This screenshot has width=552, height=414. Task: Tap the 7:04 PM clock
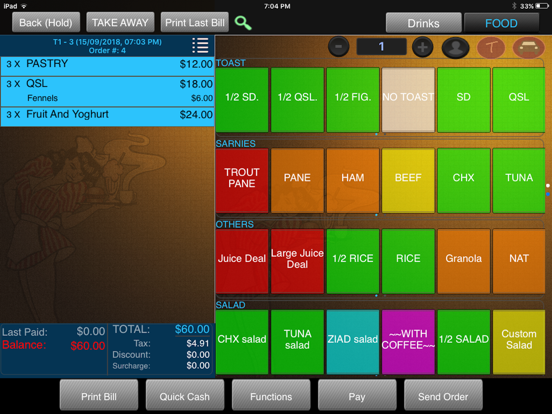277,6
